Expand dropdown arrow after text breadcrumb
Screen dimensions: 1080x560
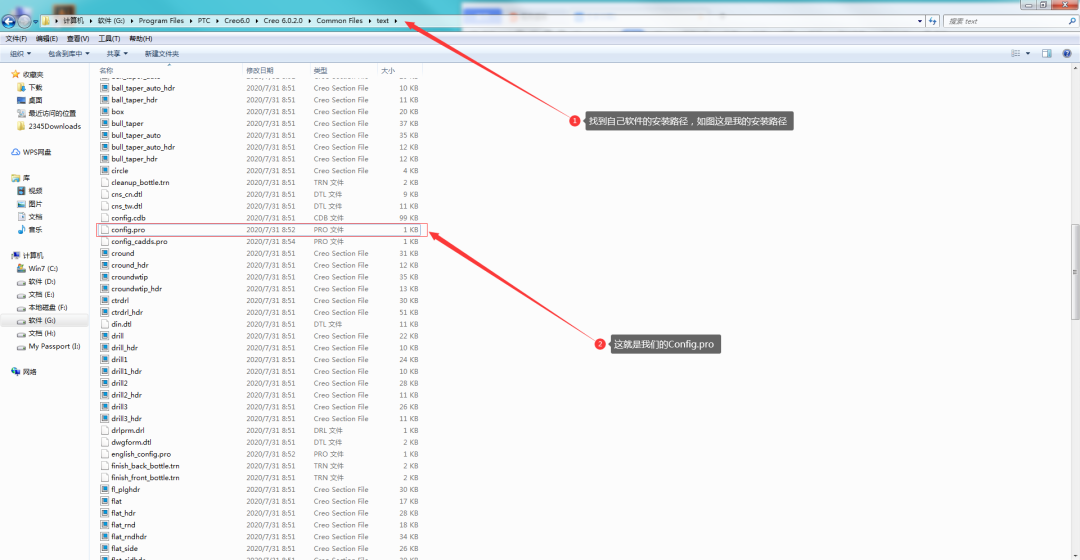tap(396, 21)
